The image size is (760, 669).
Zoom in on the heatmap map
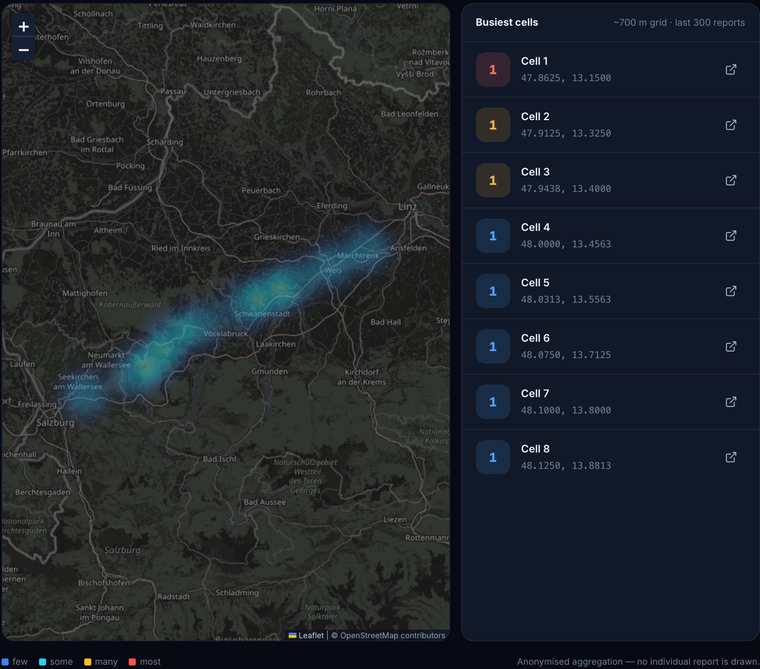click(23, 27)
